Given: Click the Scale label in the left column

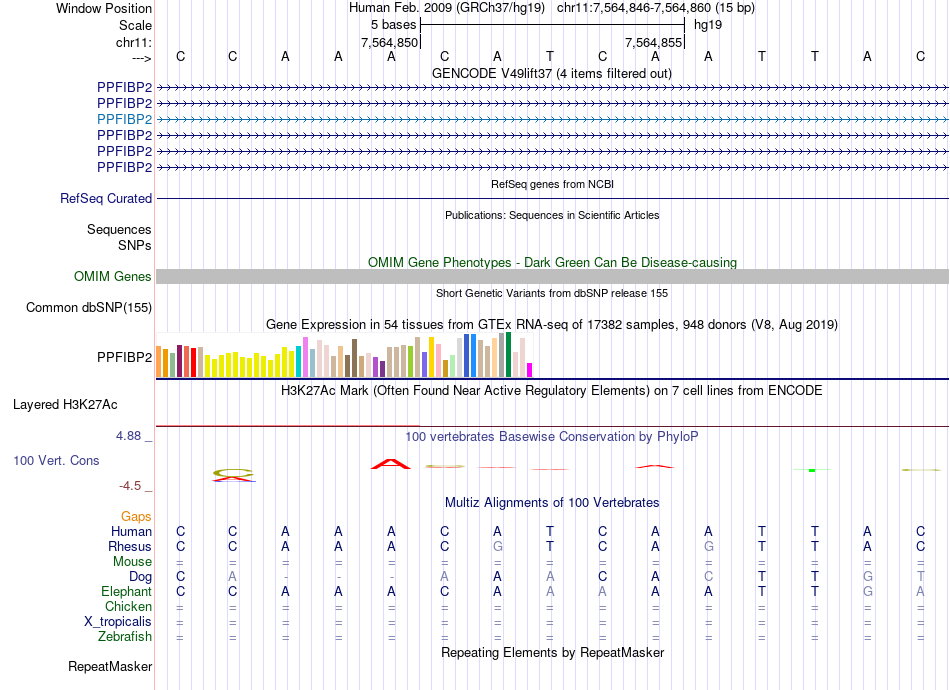Looking at the screenshot, I should click(x=135, y=25).
